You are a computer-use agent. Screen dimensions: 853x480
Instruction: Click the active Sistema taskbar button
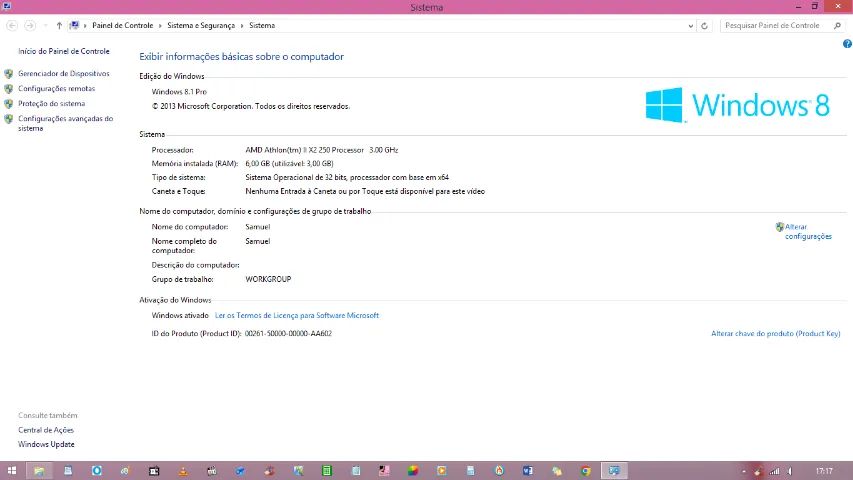tap(614, 471)
